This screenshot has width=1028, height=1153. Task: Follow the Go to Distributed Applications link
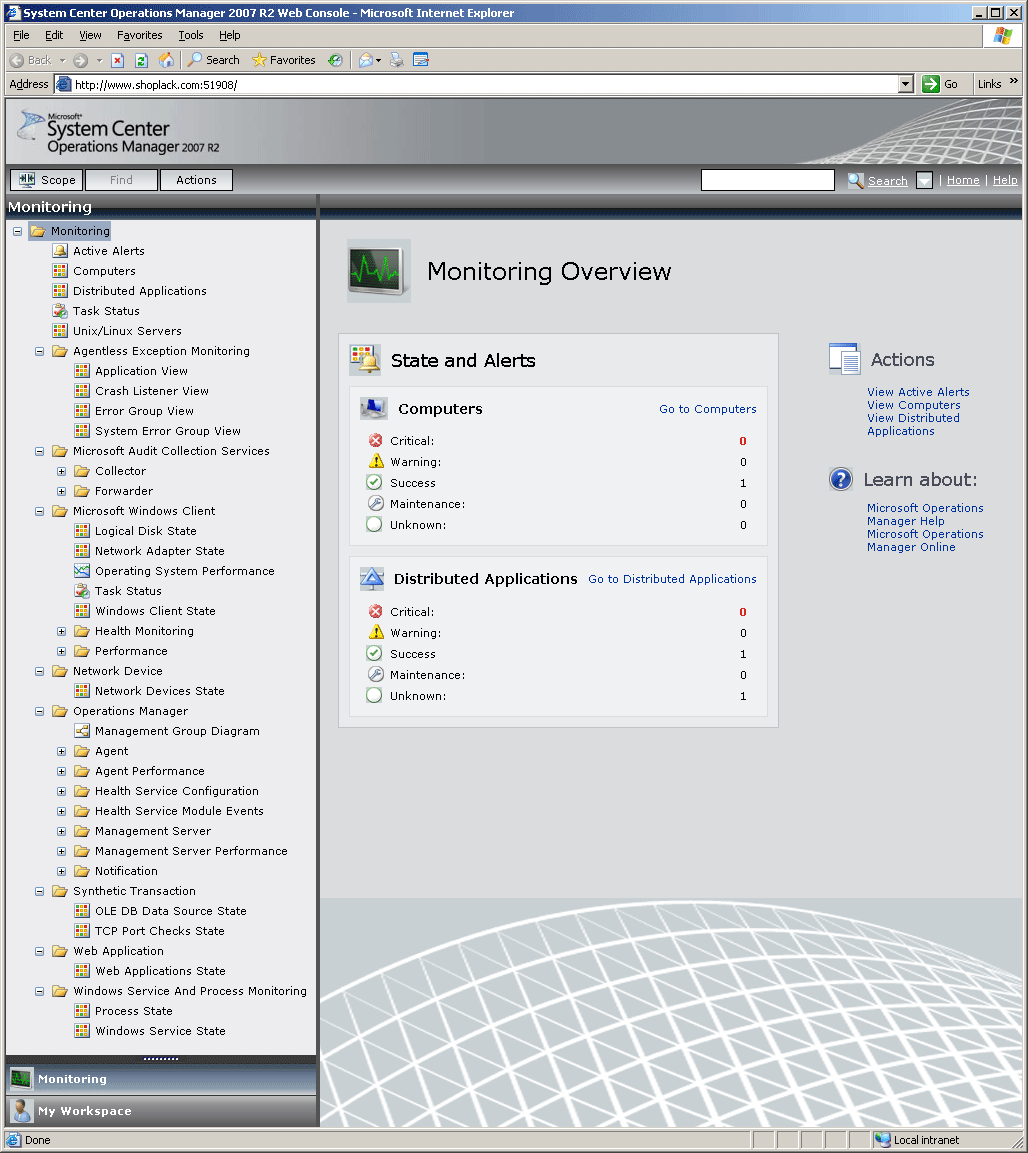pyautogui.click(x=672, y=579)
